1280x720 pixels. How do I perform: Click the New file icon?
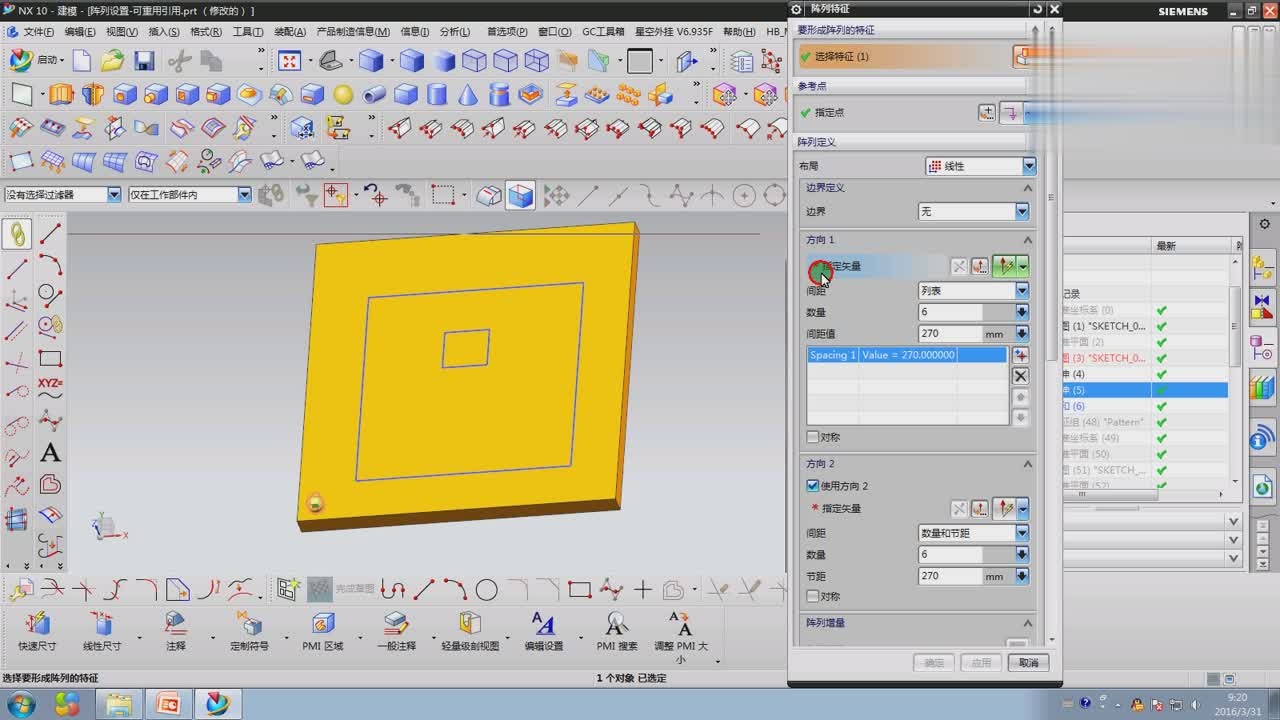[82, 61]
